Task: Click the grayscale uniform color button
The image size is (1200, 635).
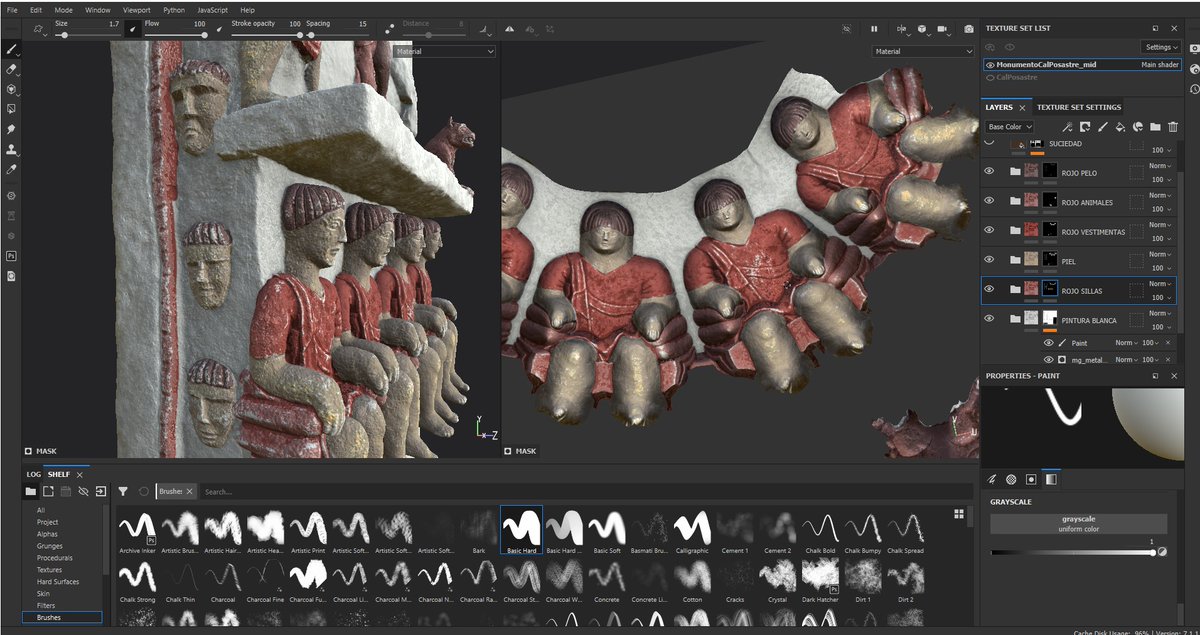Action: 1079,524
